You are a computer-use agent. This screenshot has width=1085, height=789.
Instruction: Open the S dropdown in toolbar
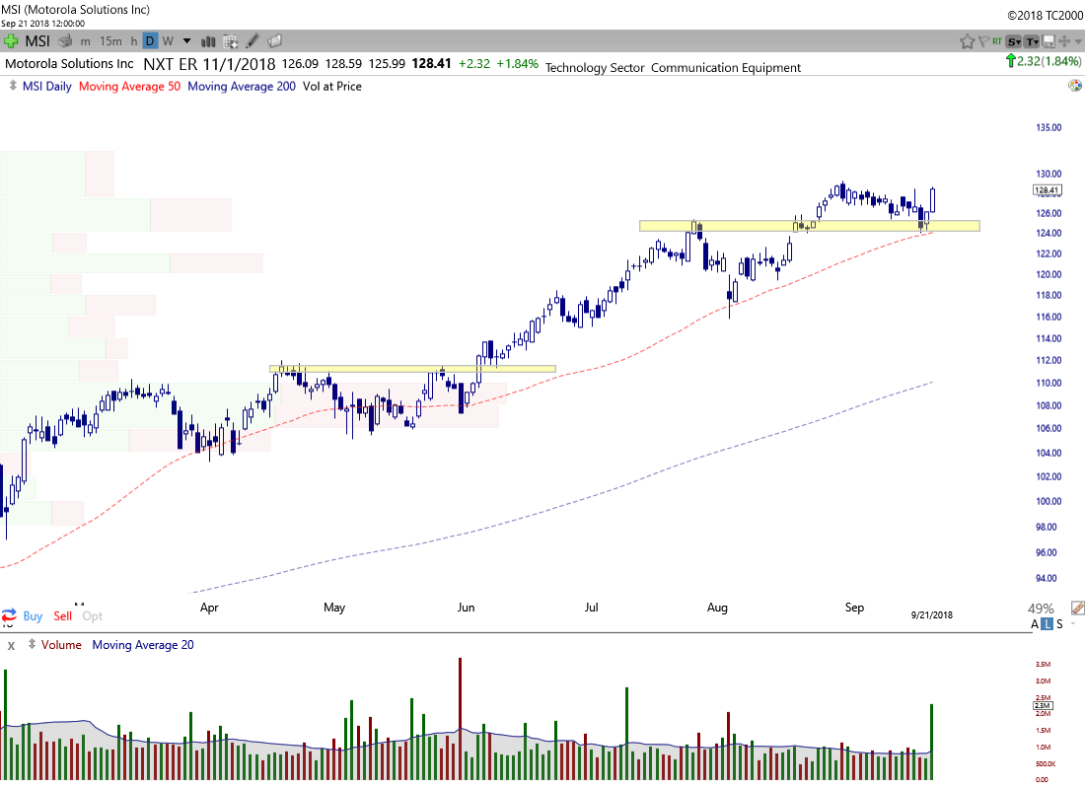(1014, 41)
